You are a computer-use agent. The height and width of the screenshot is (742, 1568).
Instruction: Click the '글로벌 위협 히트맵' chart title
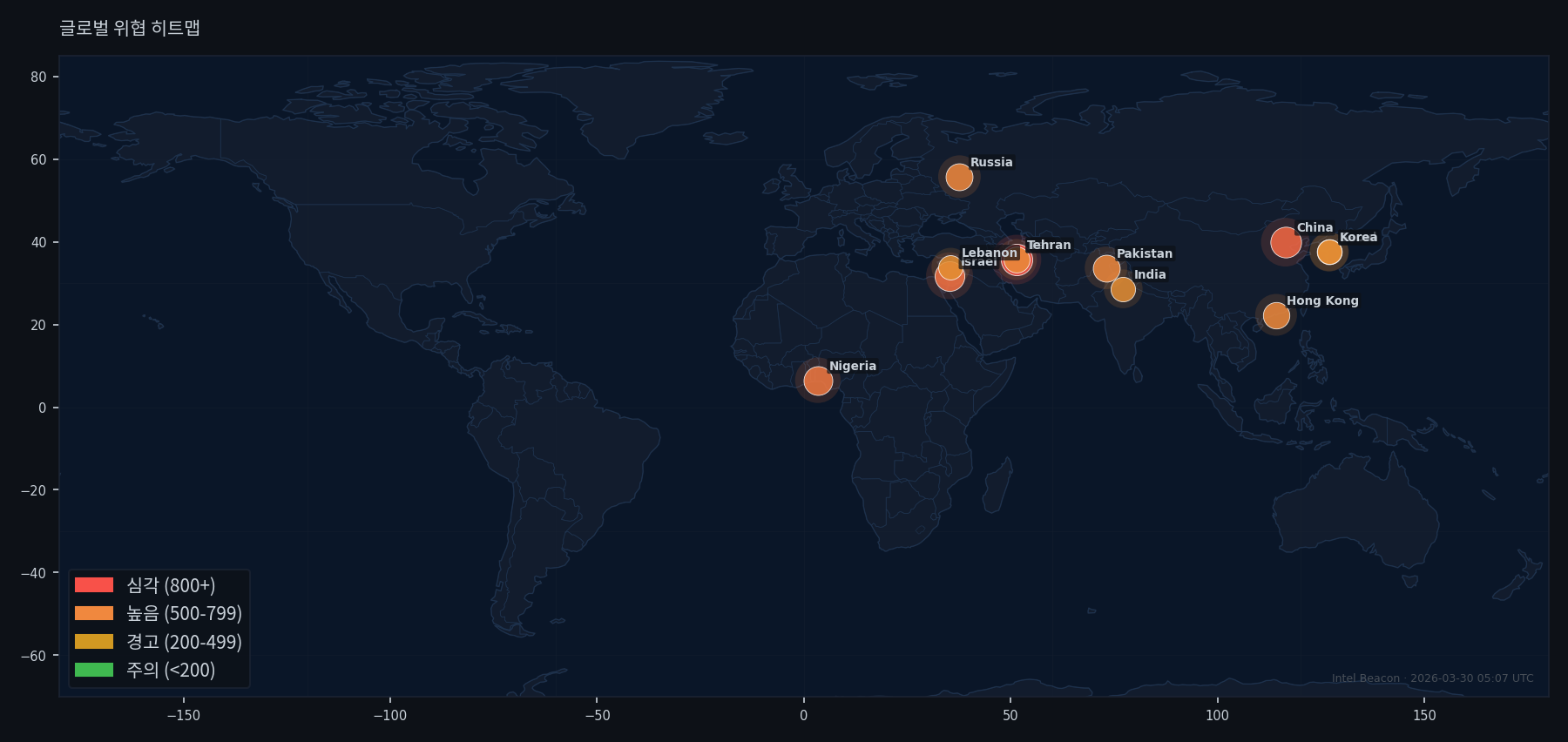point(130,28)
